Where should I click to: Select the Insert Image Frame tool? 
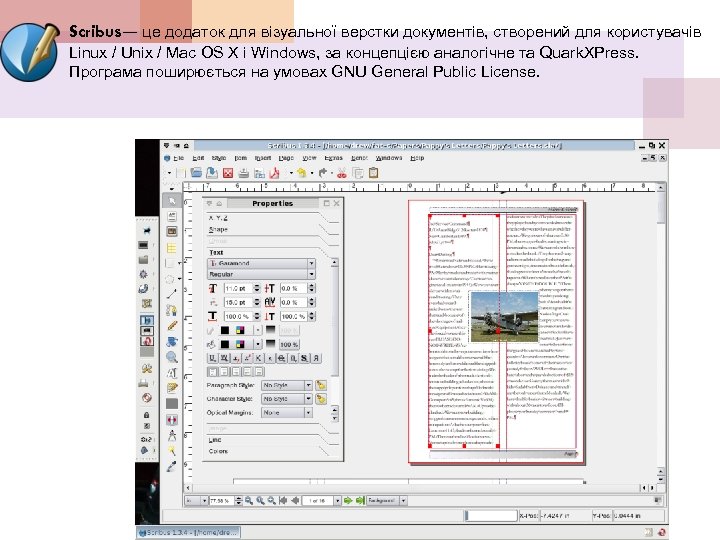pyautogui.click(x=172, y=232)
